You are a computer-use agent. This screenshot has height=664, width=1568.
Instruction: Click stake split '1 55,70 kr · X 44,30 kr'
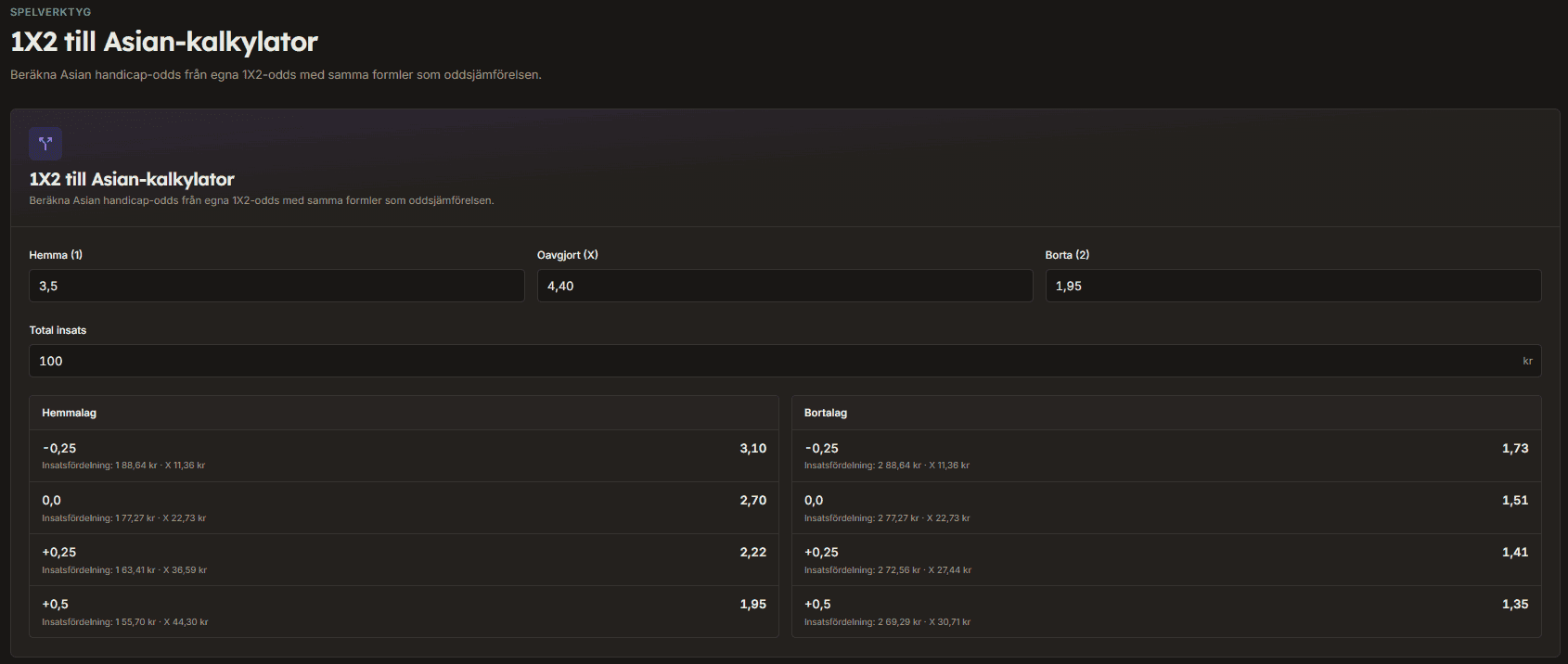pos(161,622)
